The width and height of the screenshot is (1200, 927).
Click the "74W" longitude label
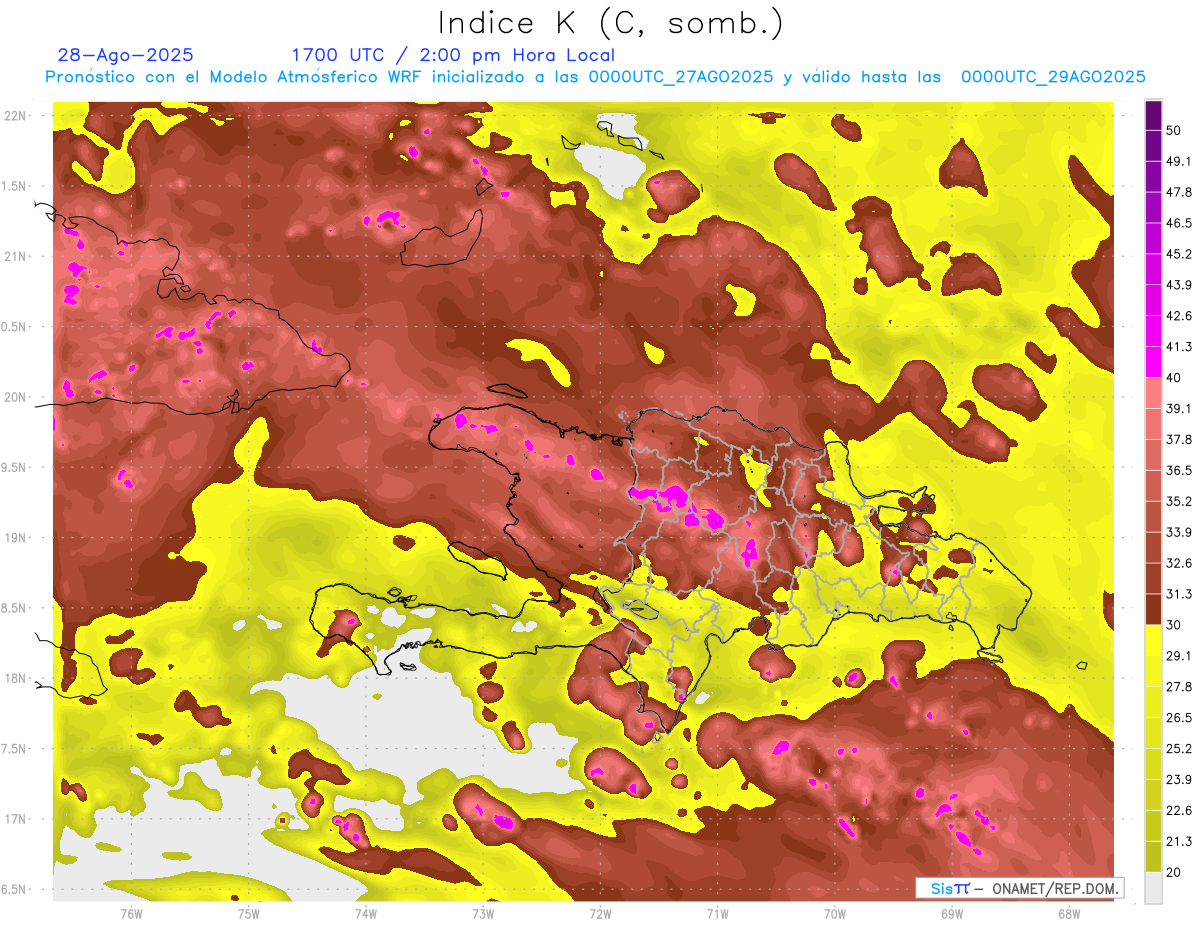click(x=366, y=913)
